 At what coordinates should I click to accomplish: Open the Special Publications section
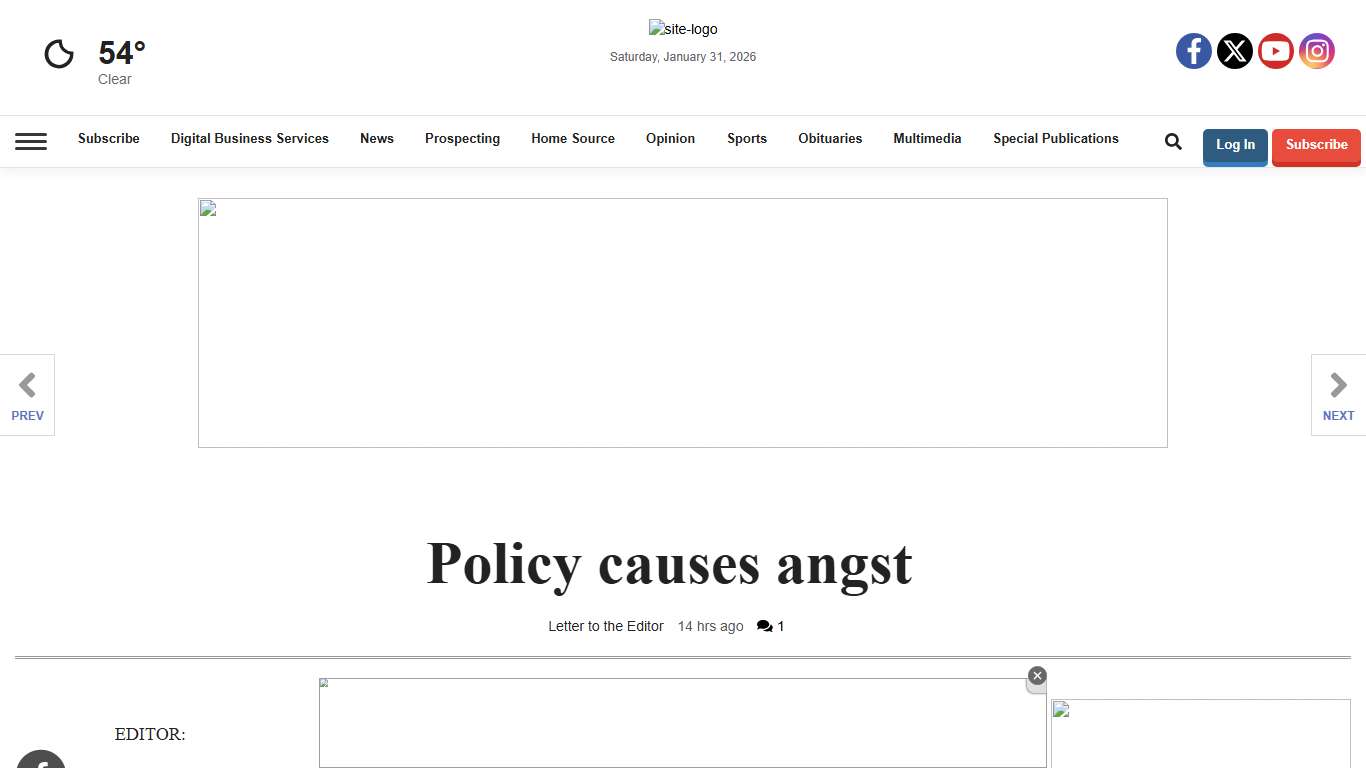click(1056, 139)
